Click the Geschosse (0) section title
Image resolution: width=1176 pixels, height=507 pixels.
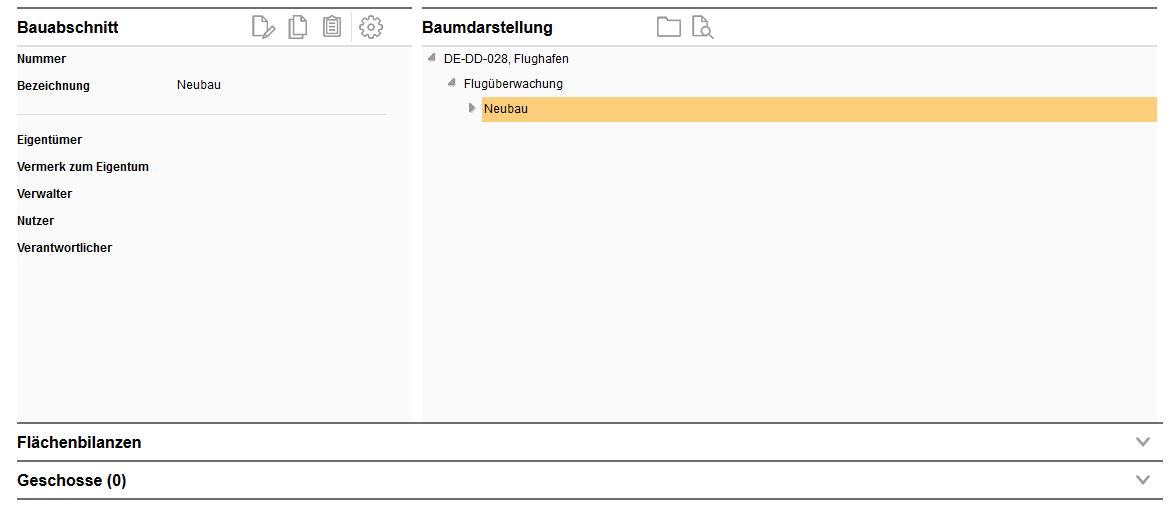(72, 480)
